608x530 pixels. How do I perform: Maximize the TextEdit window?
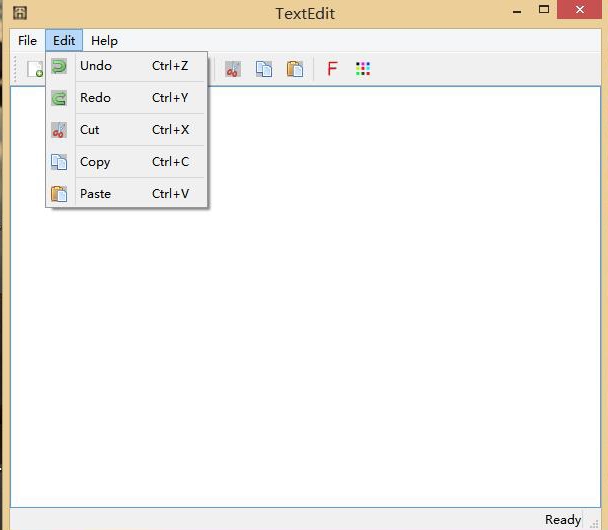point(544,10)
